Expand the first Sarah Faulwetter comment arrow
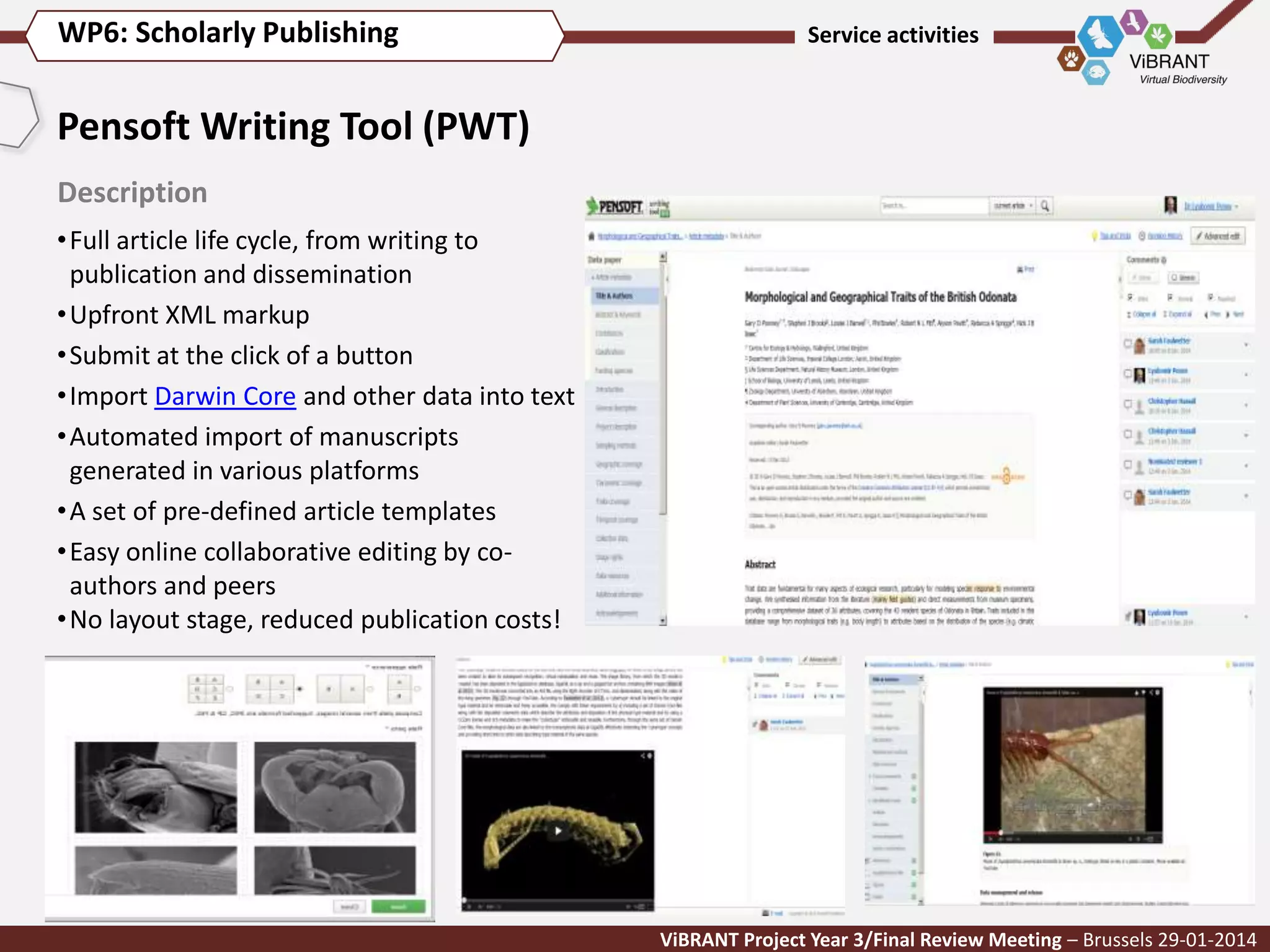The height and width of the screenshot is (952, 1270). 1246,345
